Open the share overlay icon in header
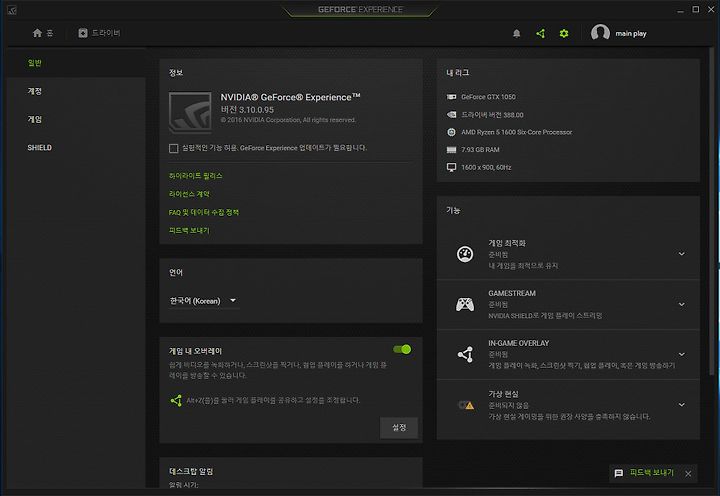This screenshot has width=720, height=496. pyautogui.click(x=540, y=34)
